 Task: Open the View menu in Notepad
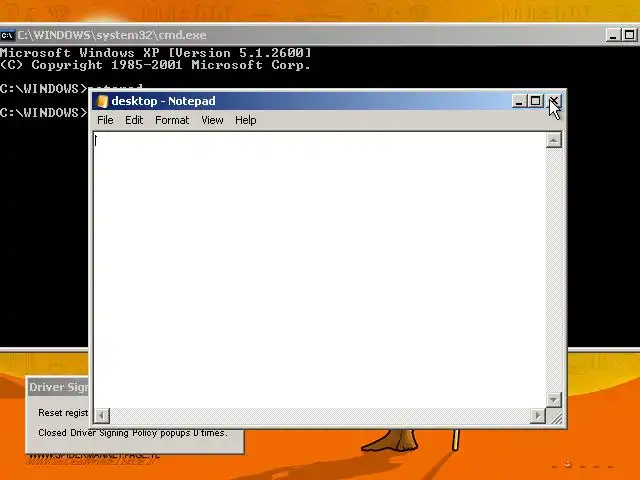point(212,120)
